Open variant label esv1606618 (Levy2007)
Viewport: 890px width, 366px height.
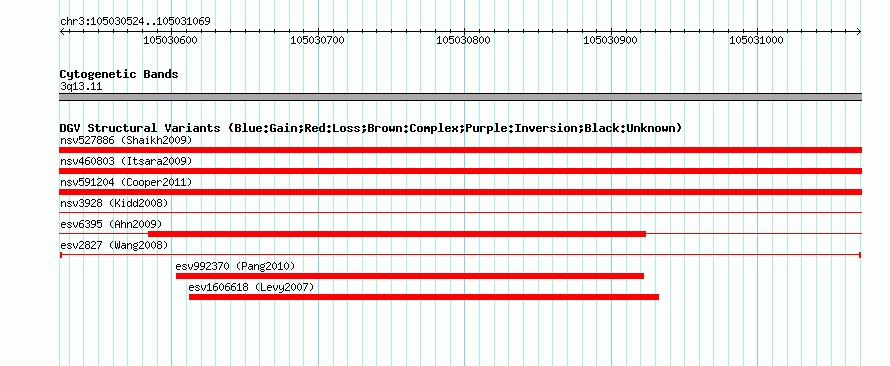pyautogui.click(x=251, y=287)
